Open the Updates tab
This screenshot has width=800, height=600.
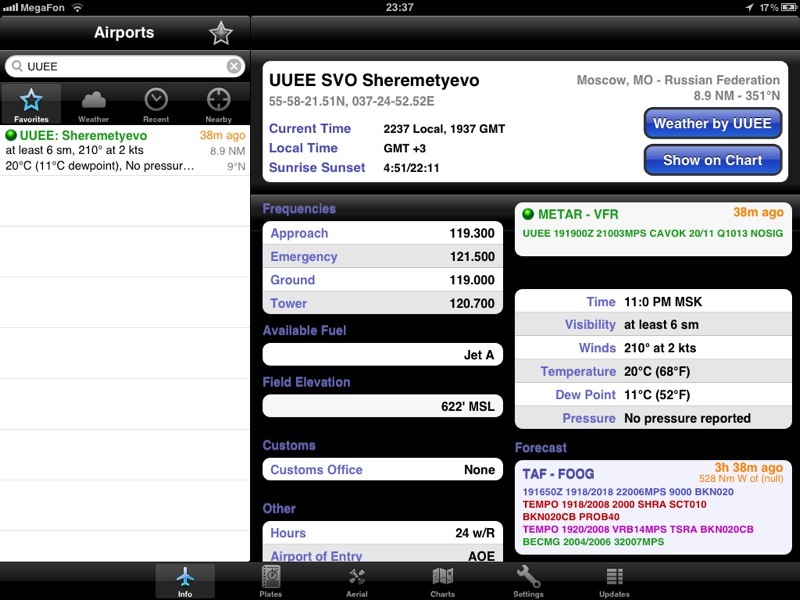tap(614, 581)
